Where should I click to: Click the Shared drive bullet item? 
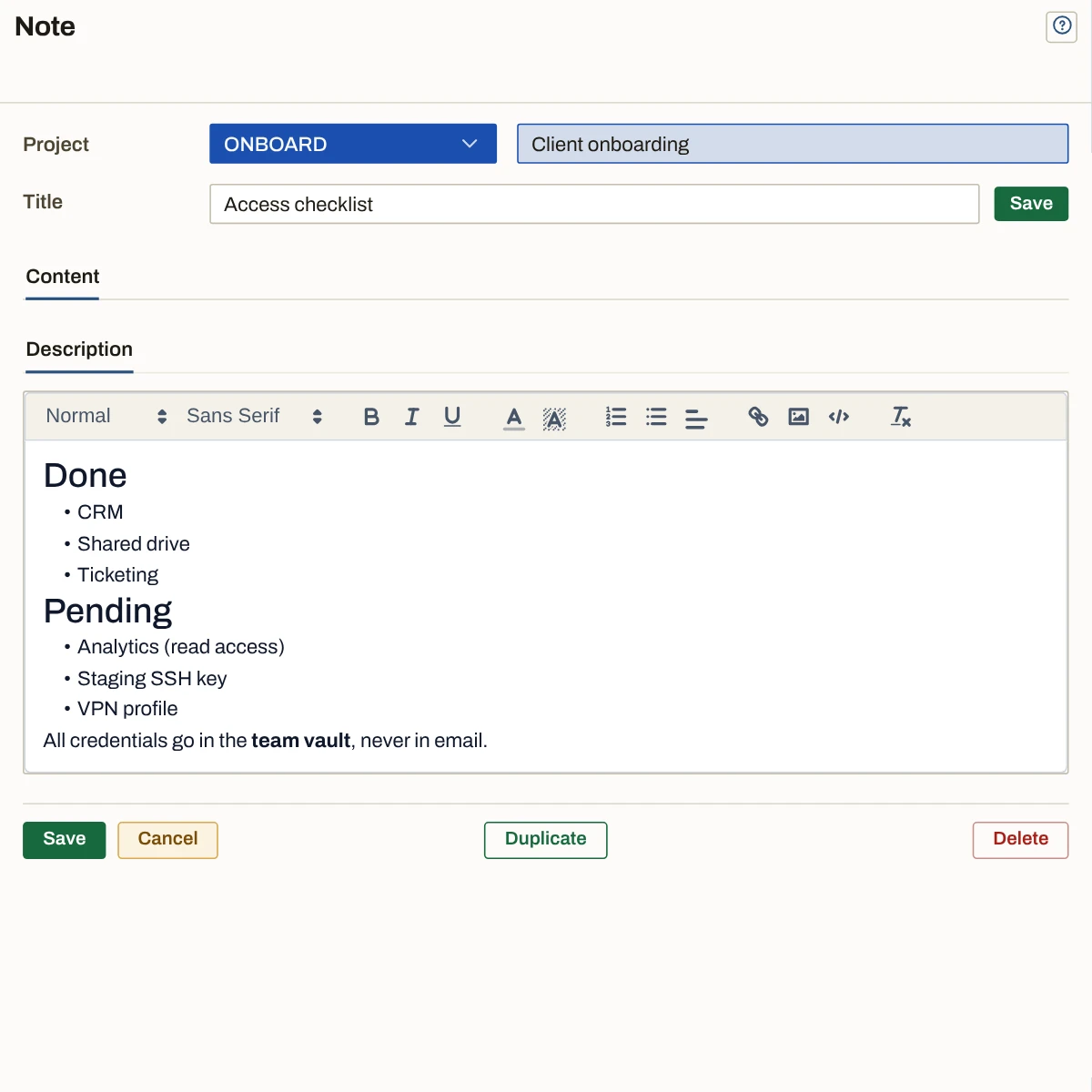pos(134,544)
